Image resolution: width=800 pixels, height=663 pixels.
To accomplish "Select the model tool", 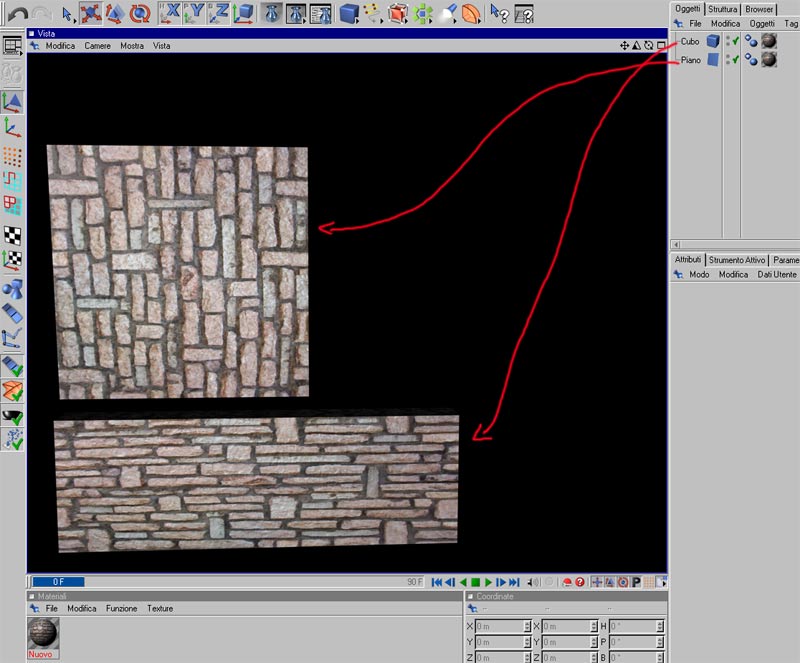I will (12, 103).
